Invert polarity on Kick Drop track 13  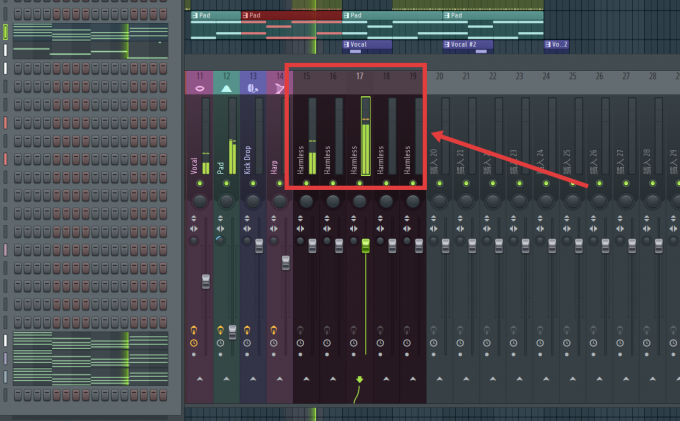pos(247,218)
